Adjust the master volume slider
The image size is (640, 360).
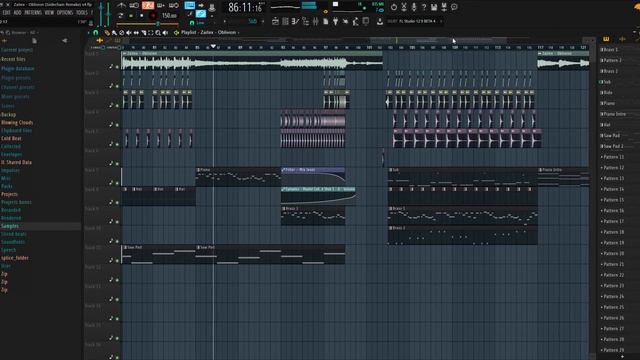101,14
